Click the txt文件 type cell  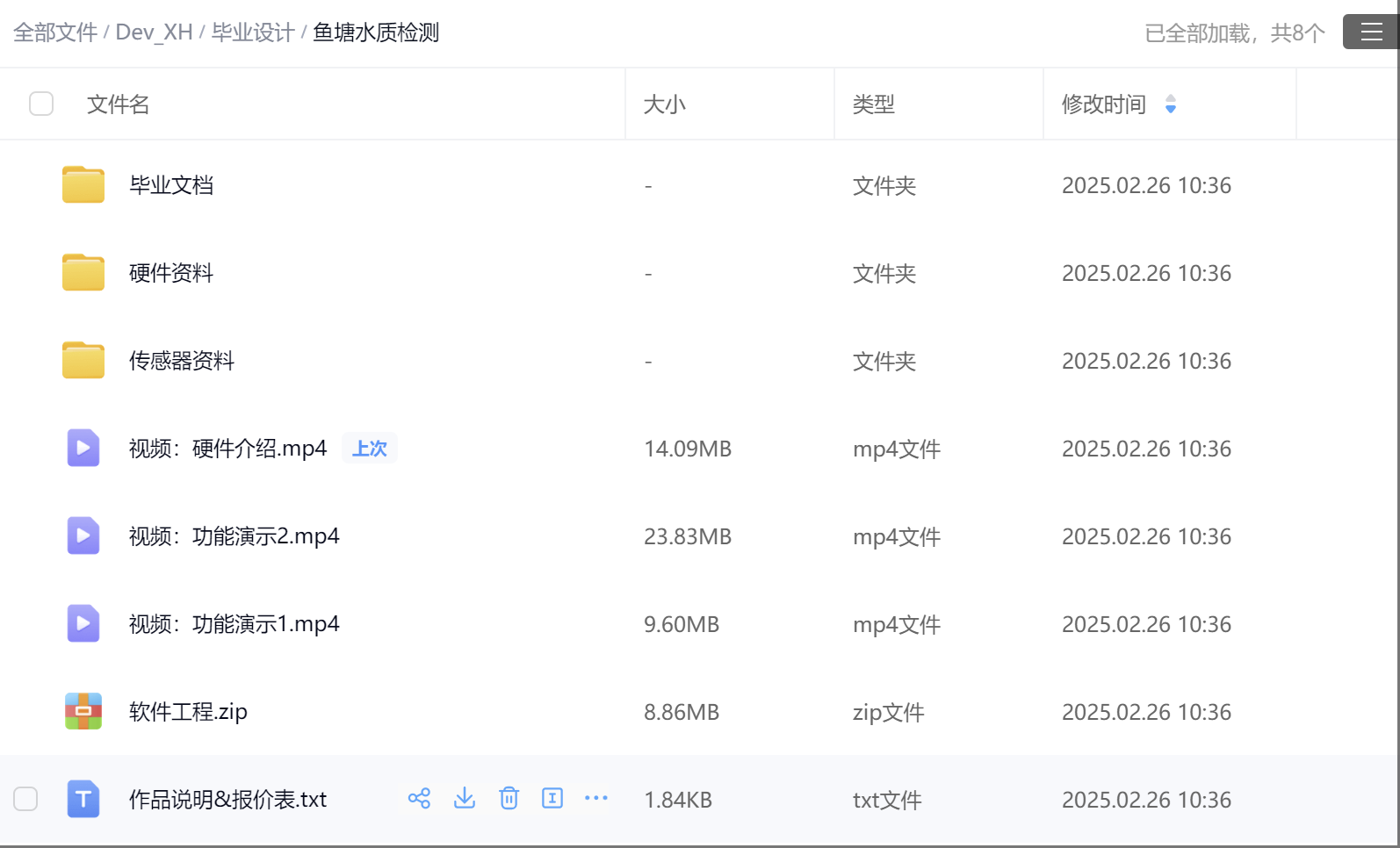pos(887,800)
